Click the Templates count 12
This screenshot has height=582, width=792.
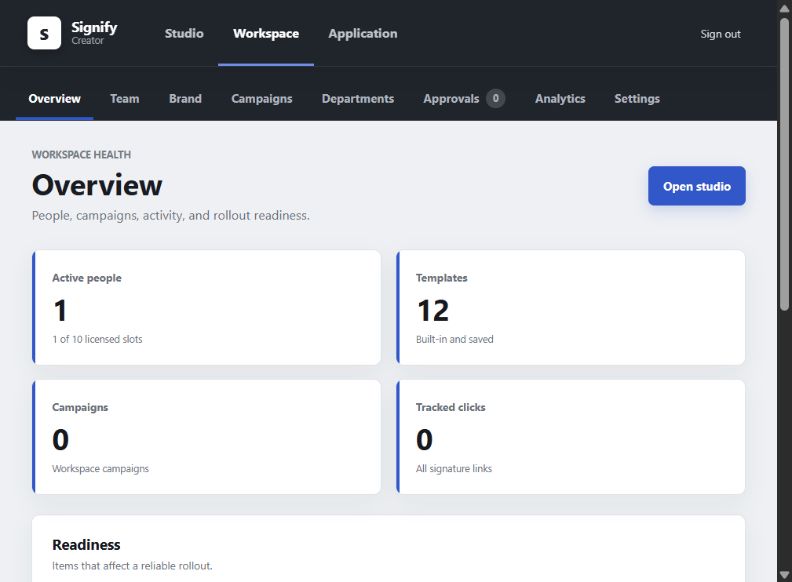[x=433, y=311]
